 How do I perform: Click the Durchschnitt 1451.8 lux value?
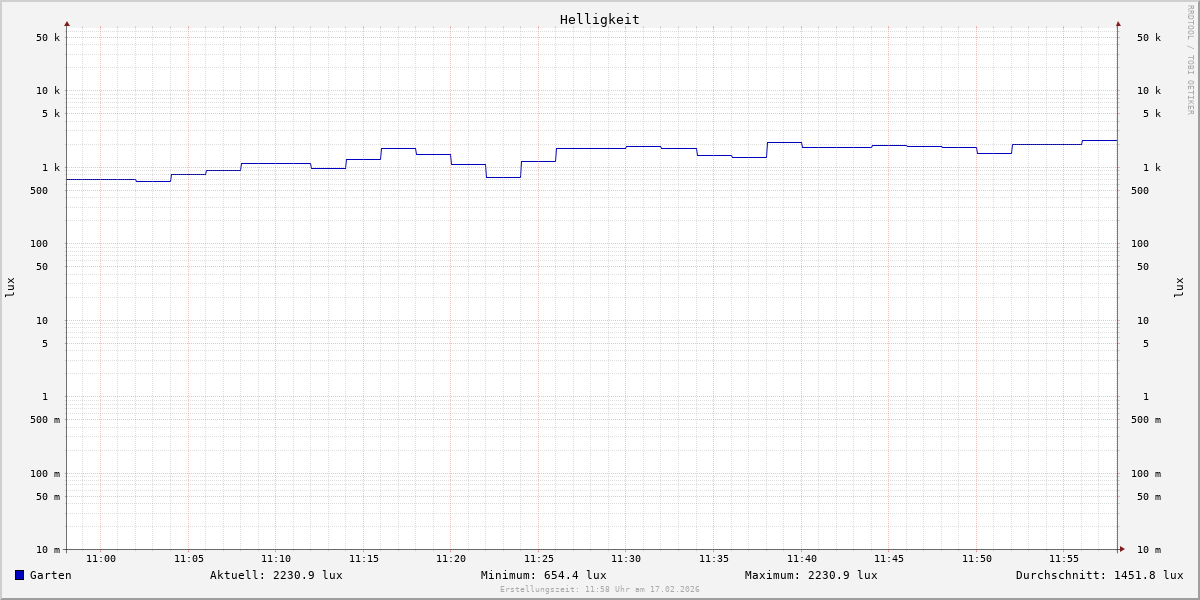click(1099, 575)
